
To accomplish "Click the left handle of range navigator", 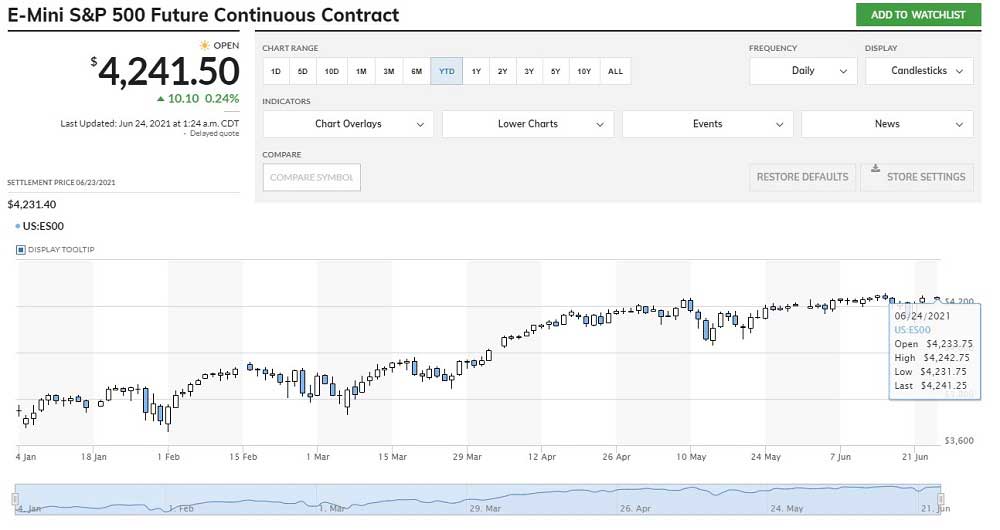I will 16,499.
